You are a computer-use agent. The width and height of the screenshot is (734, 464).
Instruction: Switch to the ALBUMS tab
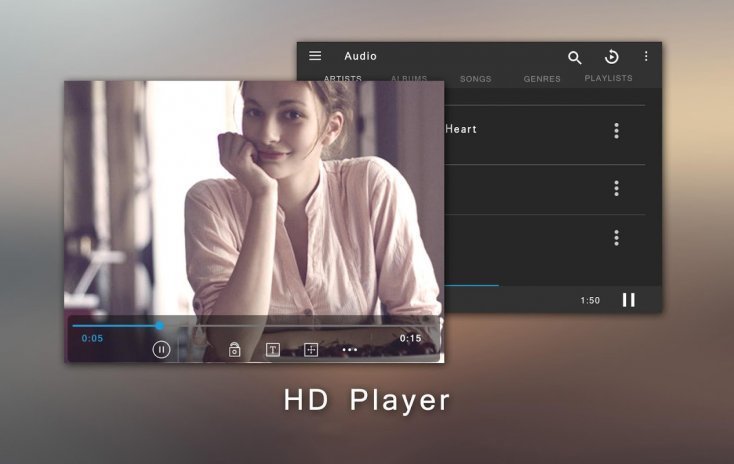[x=409, y=78]
